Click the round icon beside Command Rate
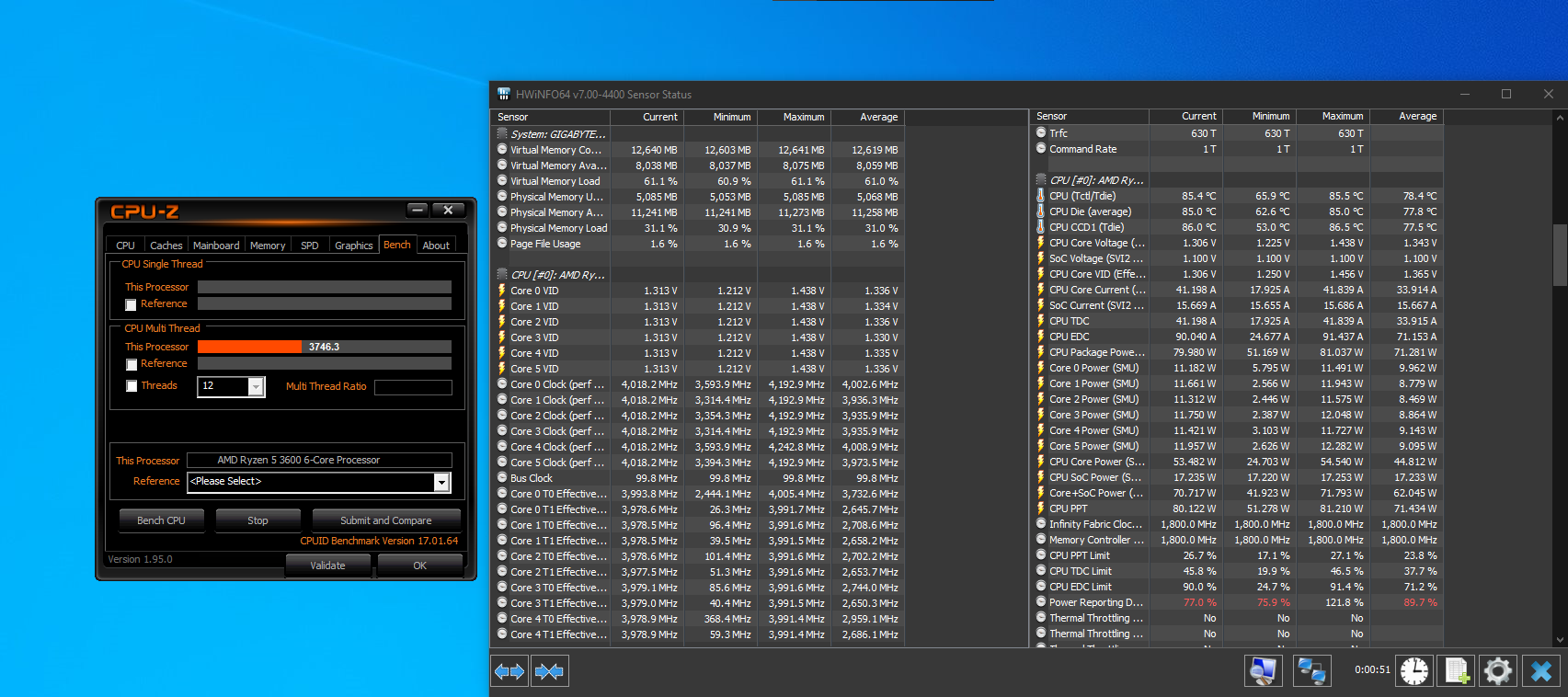This screenshot has height=697, width=1568. (x=1041, y=149)
